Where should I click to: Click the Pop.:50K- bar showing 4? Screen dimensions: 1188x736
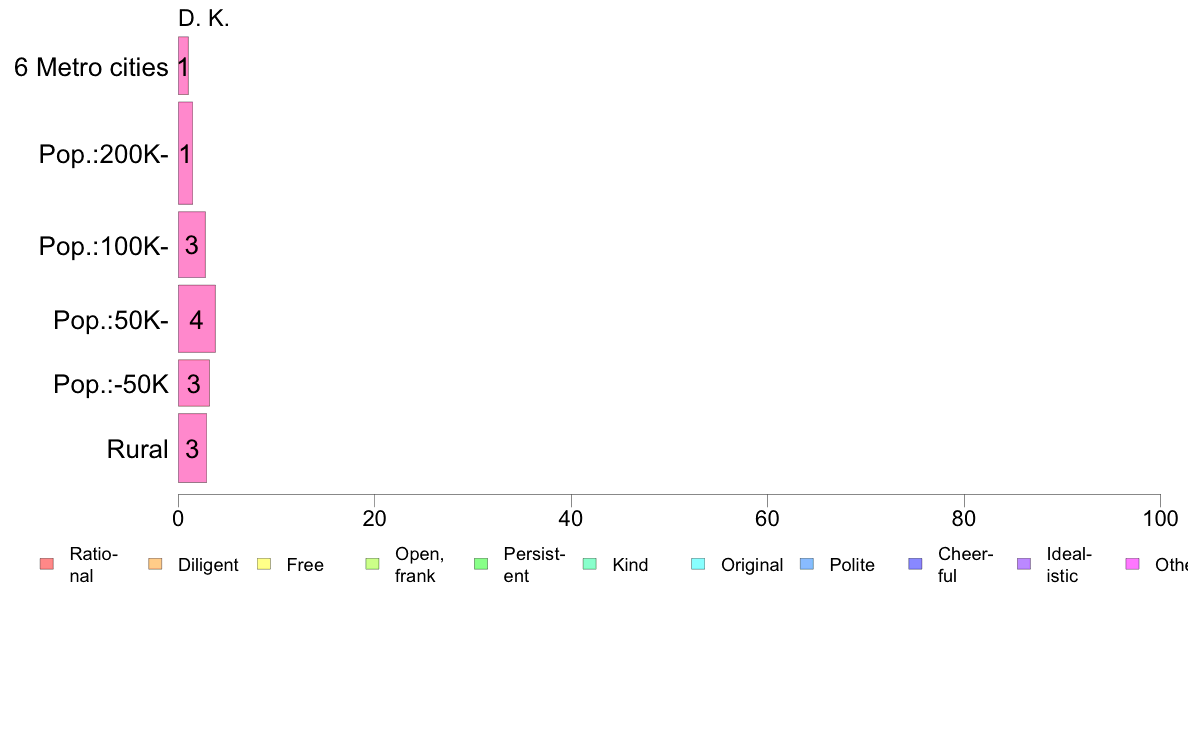[197, 319]
